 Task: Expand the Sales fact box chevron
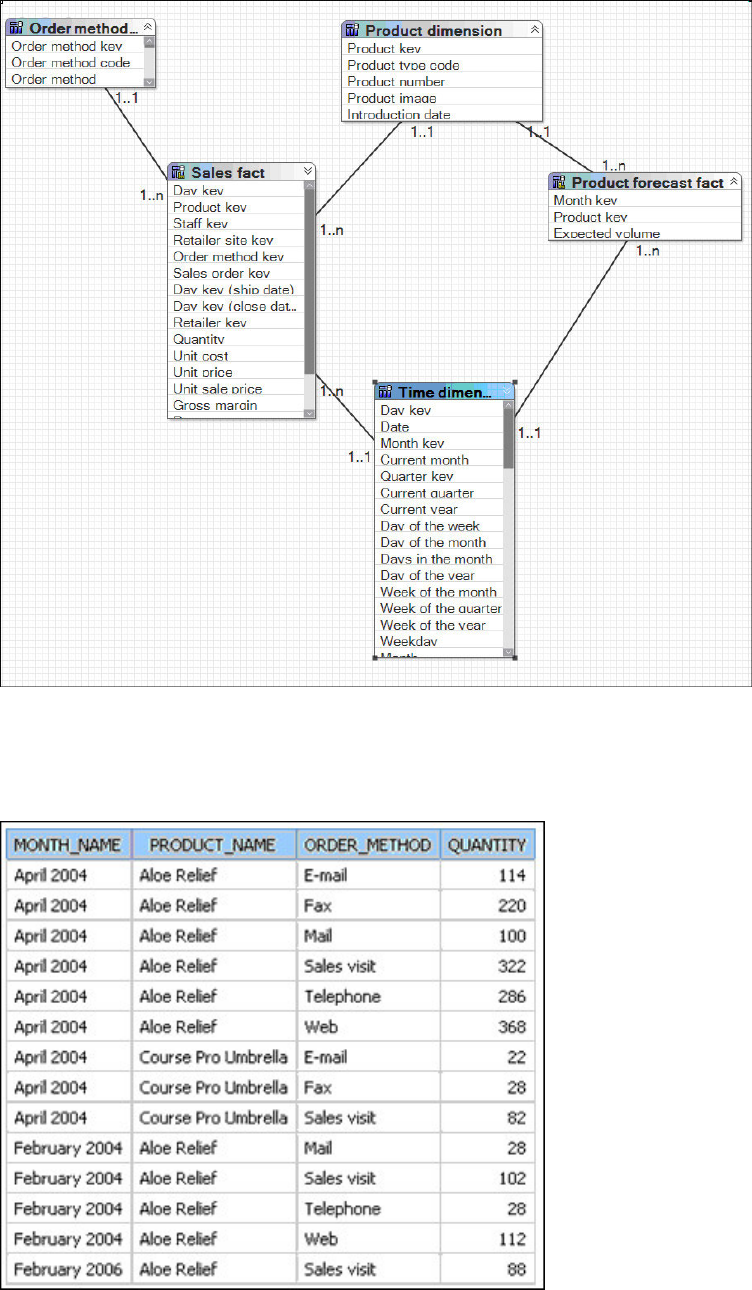tap(308, 172)
